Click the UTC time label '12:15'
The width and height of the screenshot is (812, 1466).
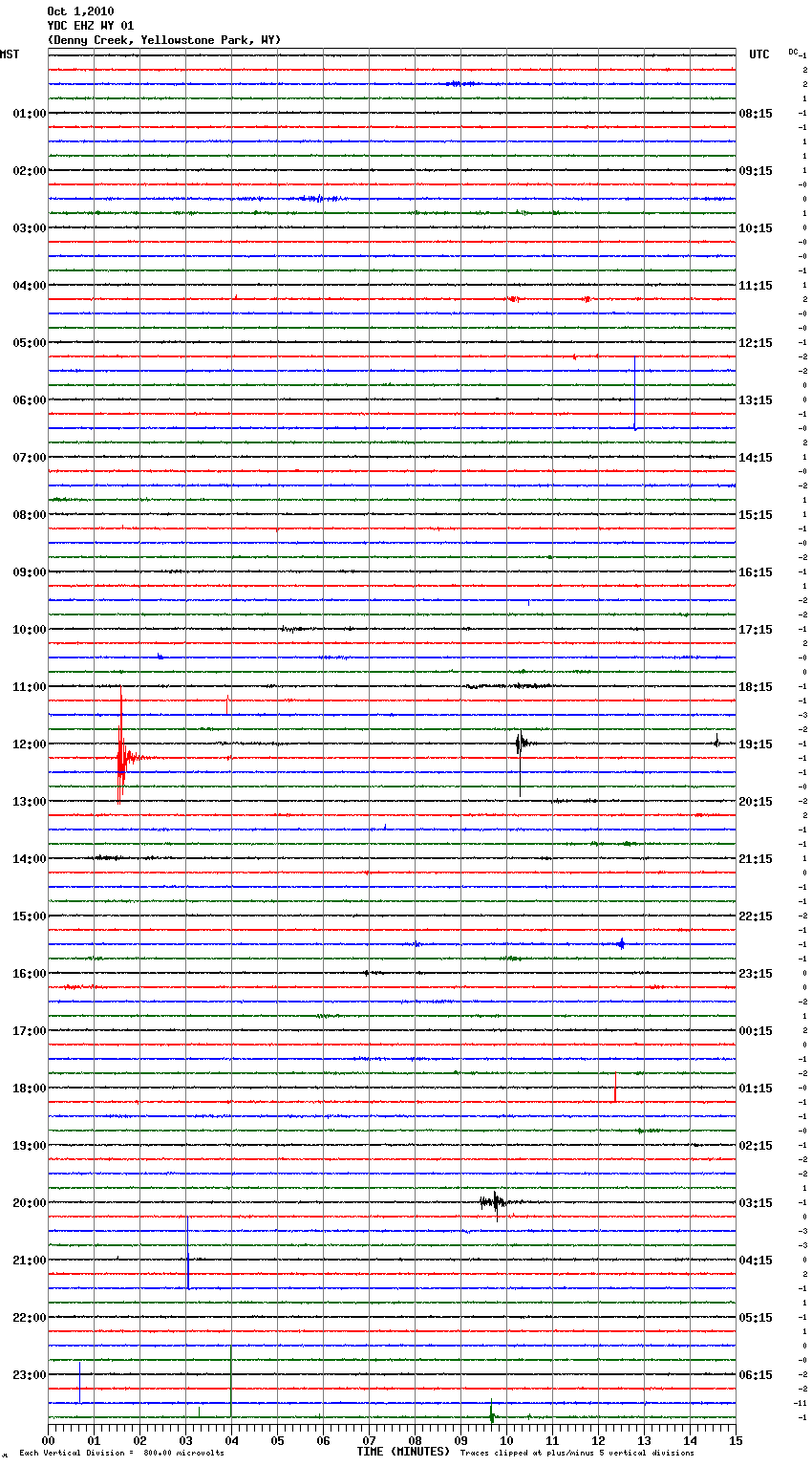point(756,343)
